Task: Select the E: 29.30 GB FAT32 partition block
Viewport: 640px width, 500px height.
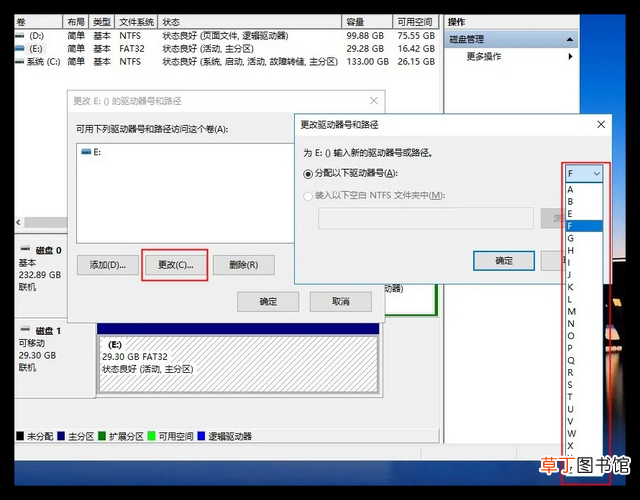Action: (x=238, y=364)
